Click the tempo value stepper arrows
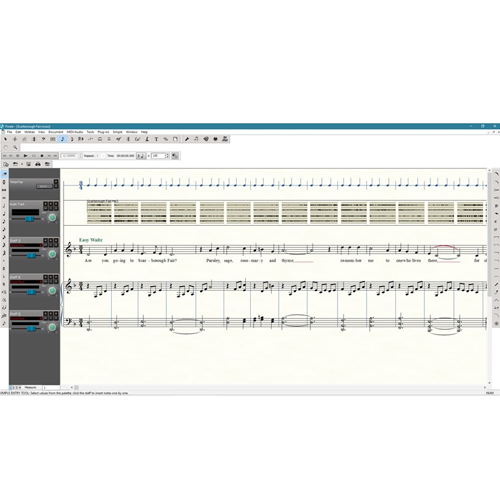The height and width of the screenshot is (500, 500). [x=168, y=156]
